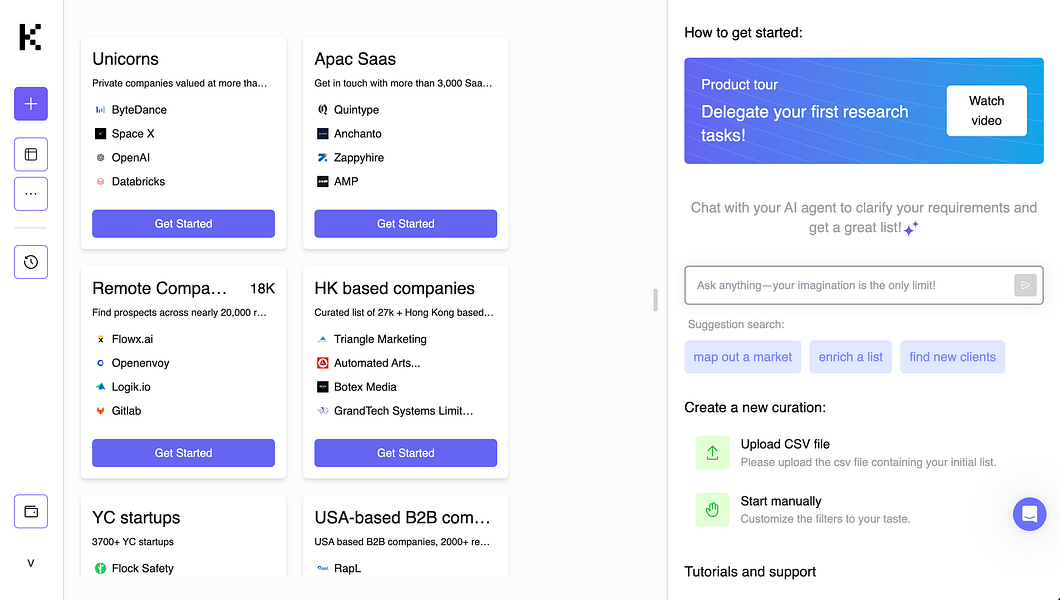Click Get Started under Unicorns
Image resolution: width=1060 pixels, height=600 pixels.
point(183,224)
